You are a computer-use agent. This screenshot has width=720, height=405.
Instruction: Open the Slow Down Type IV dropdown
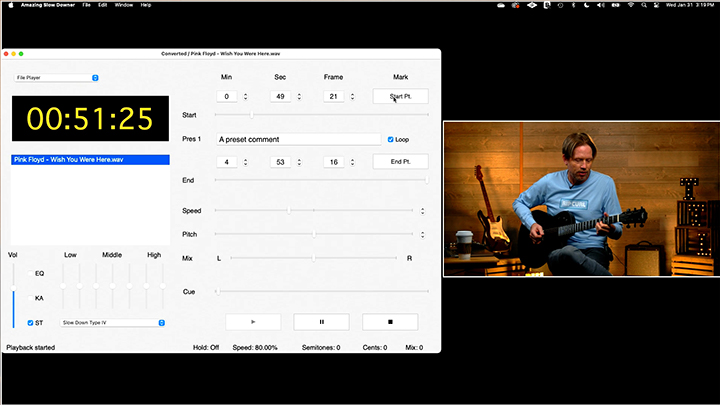[112, 323]
